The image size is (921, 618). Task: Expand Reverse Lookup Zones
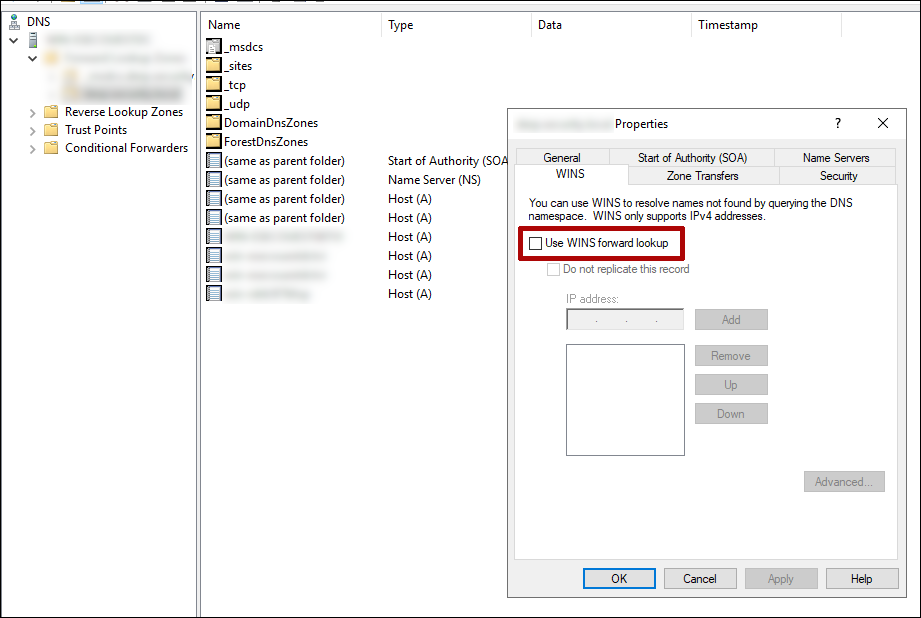click(31, 112)
